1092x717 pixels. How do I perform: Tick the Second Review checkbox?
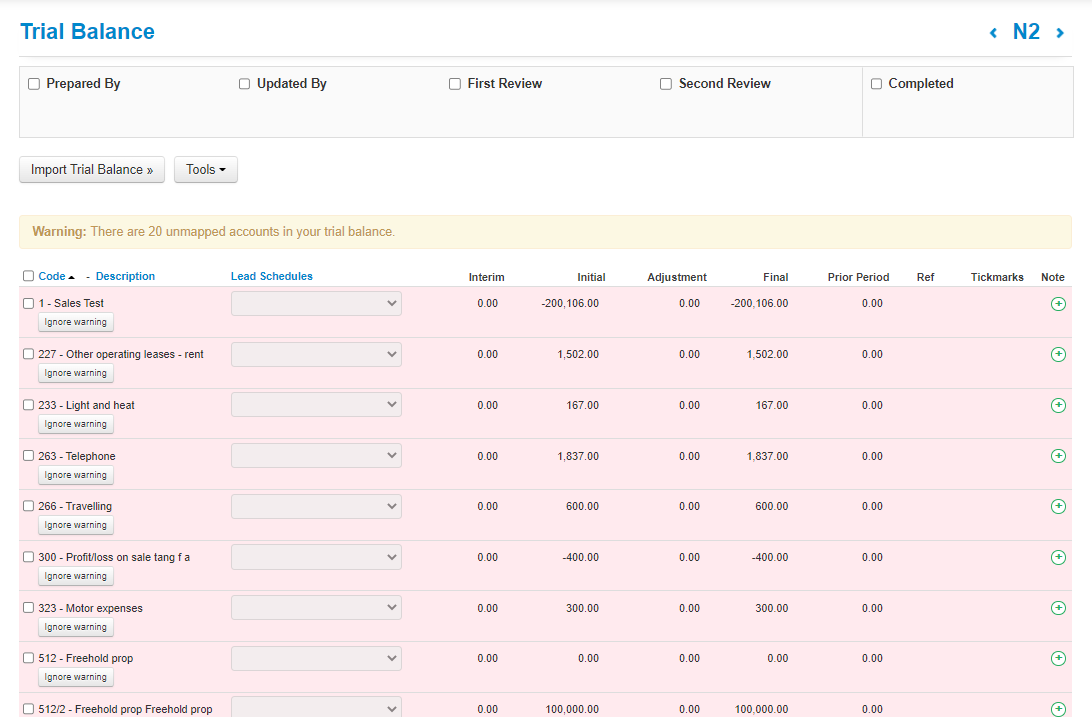(x=666, y=84)
